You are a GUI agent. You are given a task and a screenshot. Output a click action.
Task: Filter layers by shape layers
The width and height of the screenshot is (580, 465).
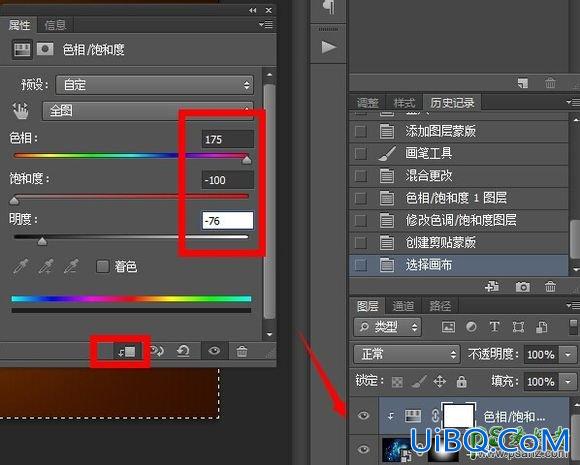(x=518, y=327)
